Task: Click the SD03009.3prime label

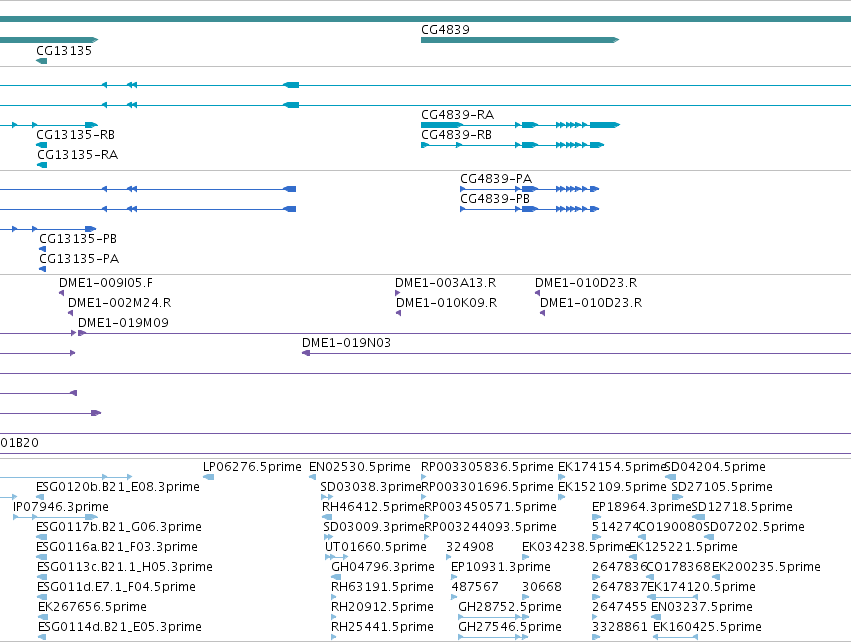Action: [x=373, y=527]
